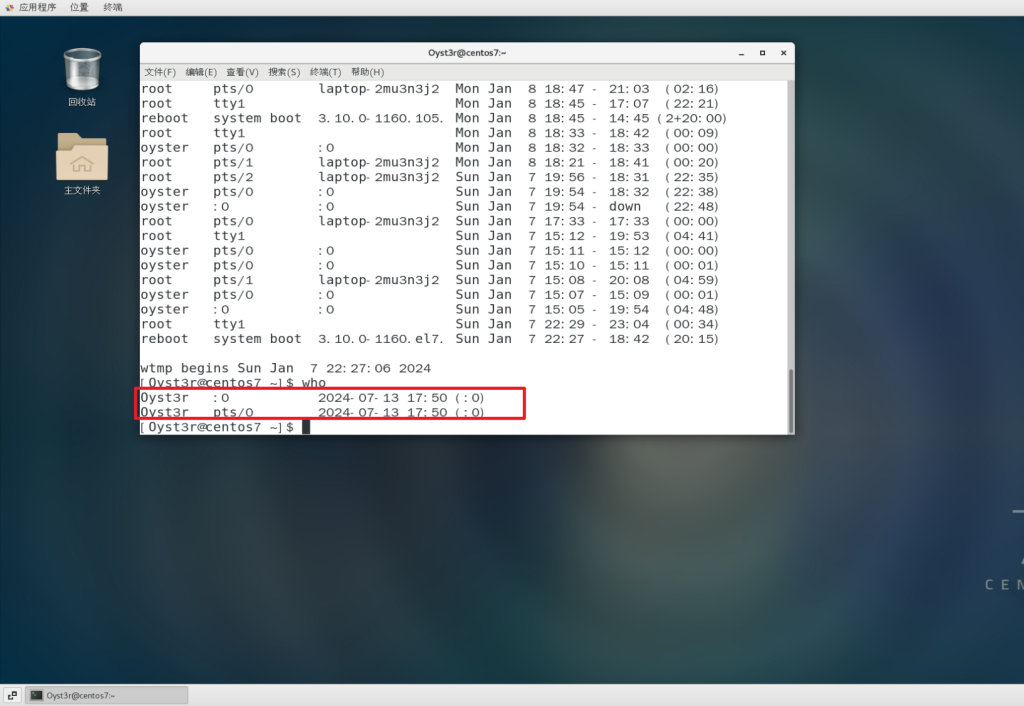Open the 文件(F) menu in terminal
The image size is (1024, 706).
coord(160,72)
